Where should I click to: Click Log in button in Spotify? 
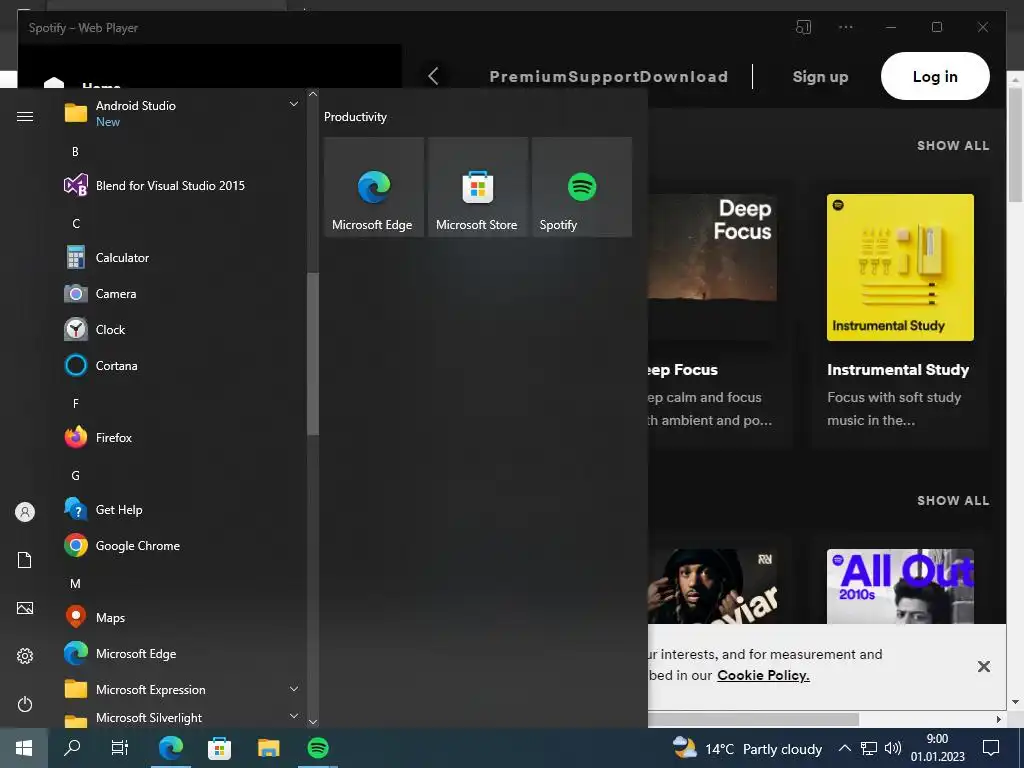935,76
